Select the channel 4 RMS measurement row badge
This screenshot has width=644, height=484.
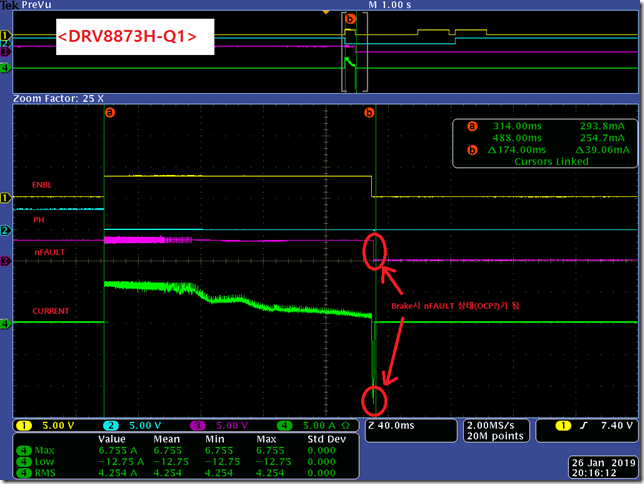[24, 473]
